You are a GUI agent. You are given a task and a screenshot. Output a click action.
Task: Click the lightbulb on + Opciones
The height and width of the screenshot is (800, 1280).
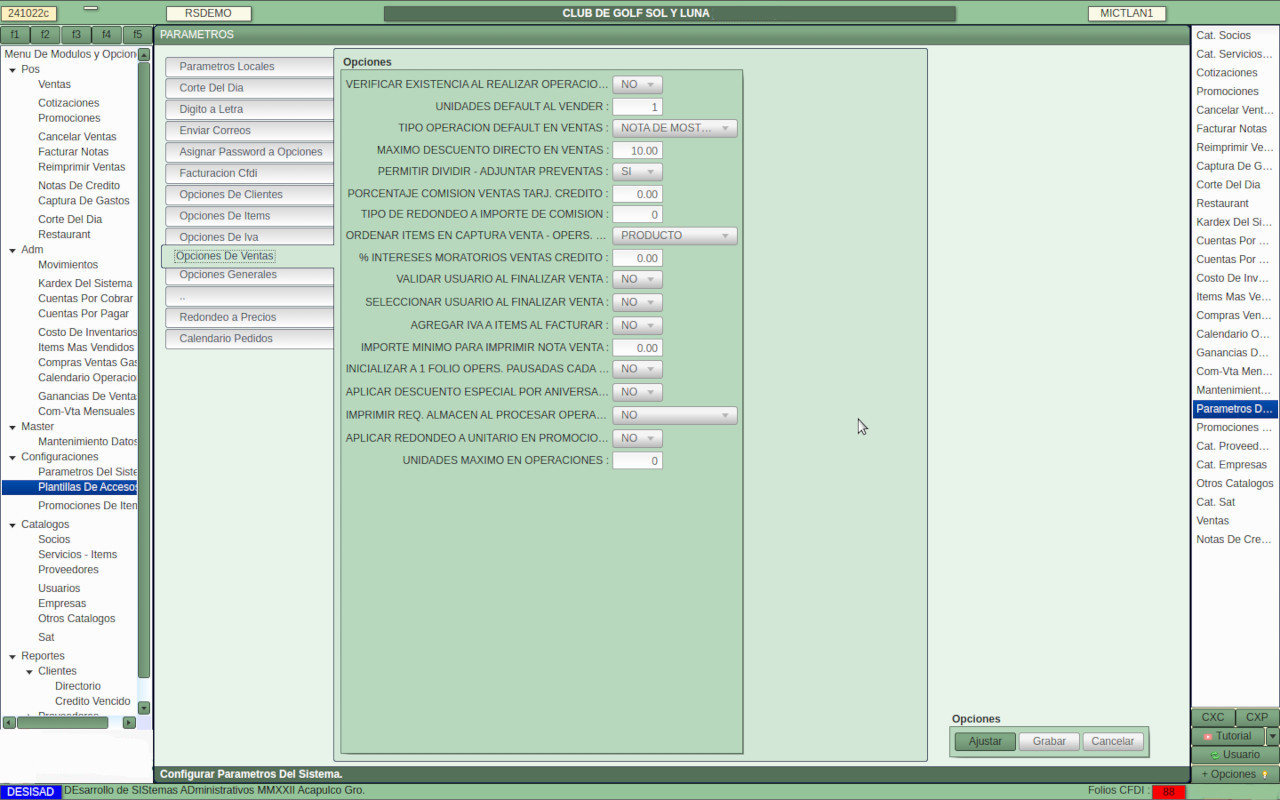[x=1265, y=774]
